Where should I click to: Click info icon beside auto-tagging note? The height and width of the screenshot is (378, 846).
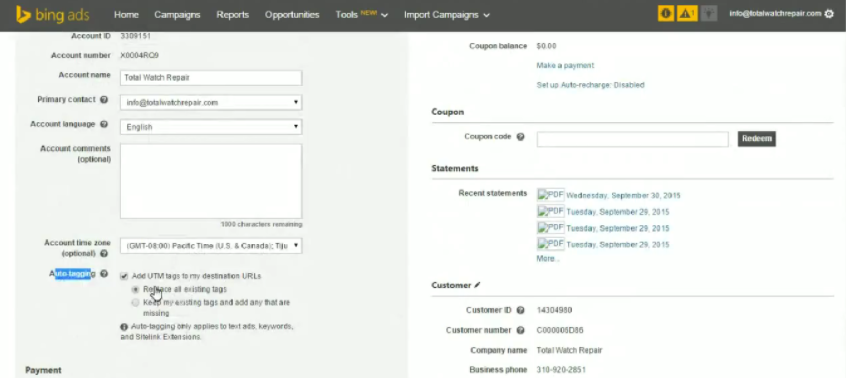(124, 327)
